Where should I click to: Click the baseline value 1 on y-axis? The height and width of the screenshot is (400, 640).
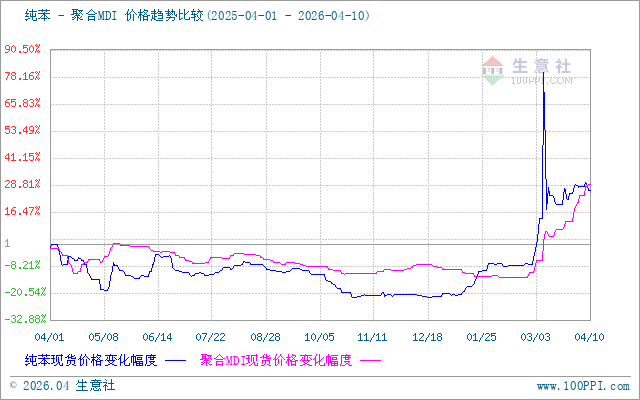click(7, 243)
